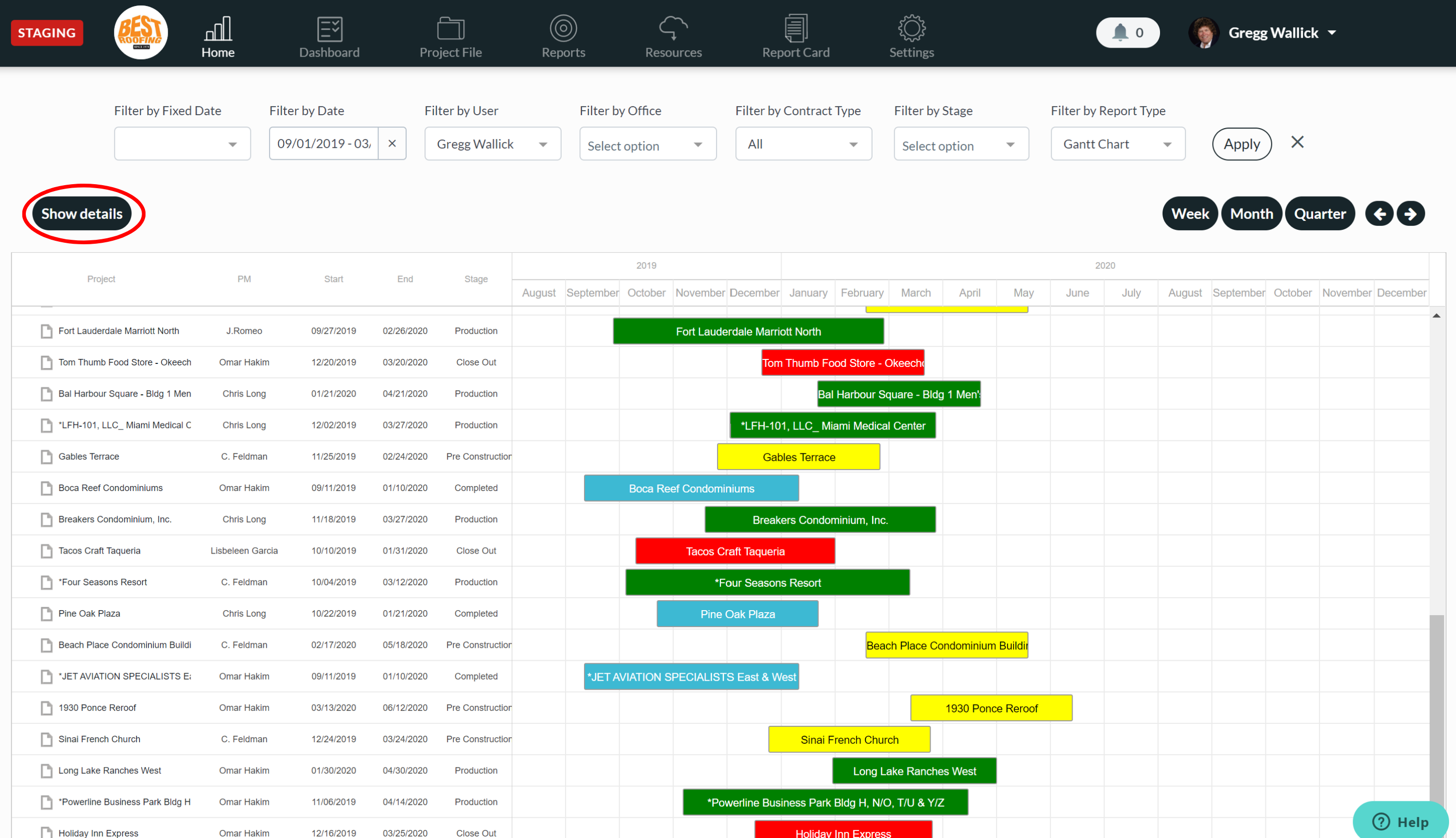
Task: Navigate forward using arrow button
Action: (x=1410, y=212)
